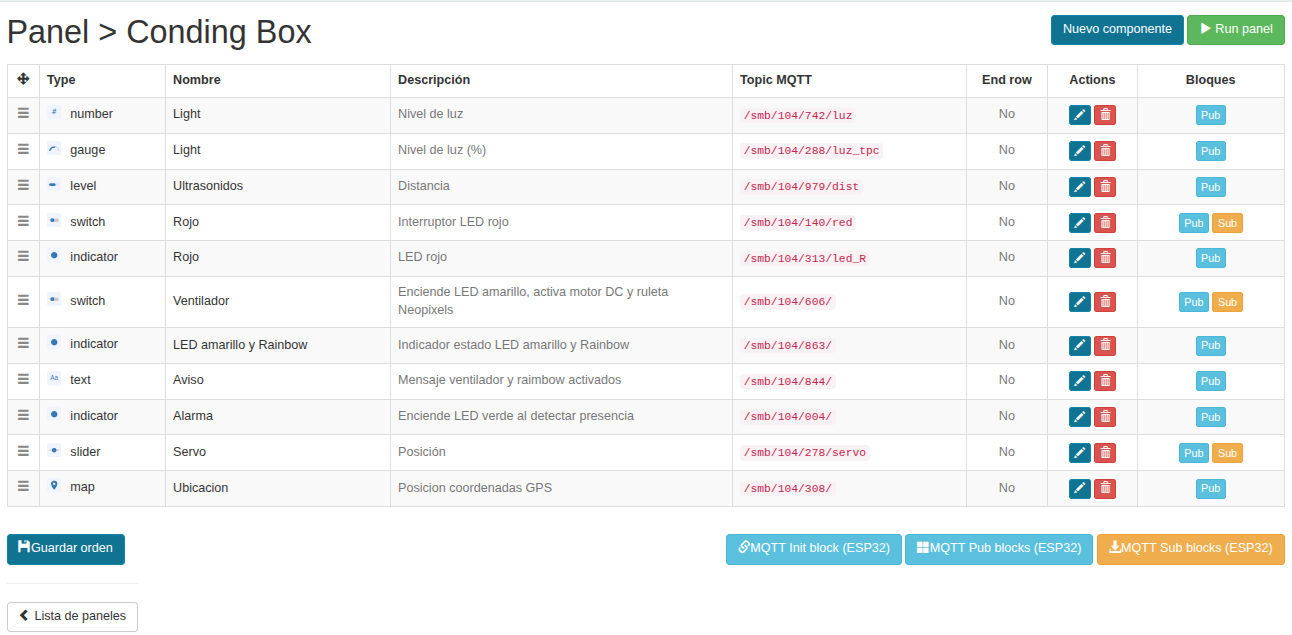Image resolution: width=1292 pixels, height=635 pixels.
Task: Grab the drag handle of the gauge row
Action: 23,149
